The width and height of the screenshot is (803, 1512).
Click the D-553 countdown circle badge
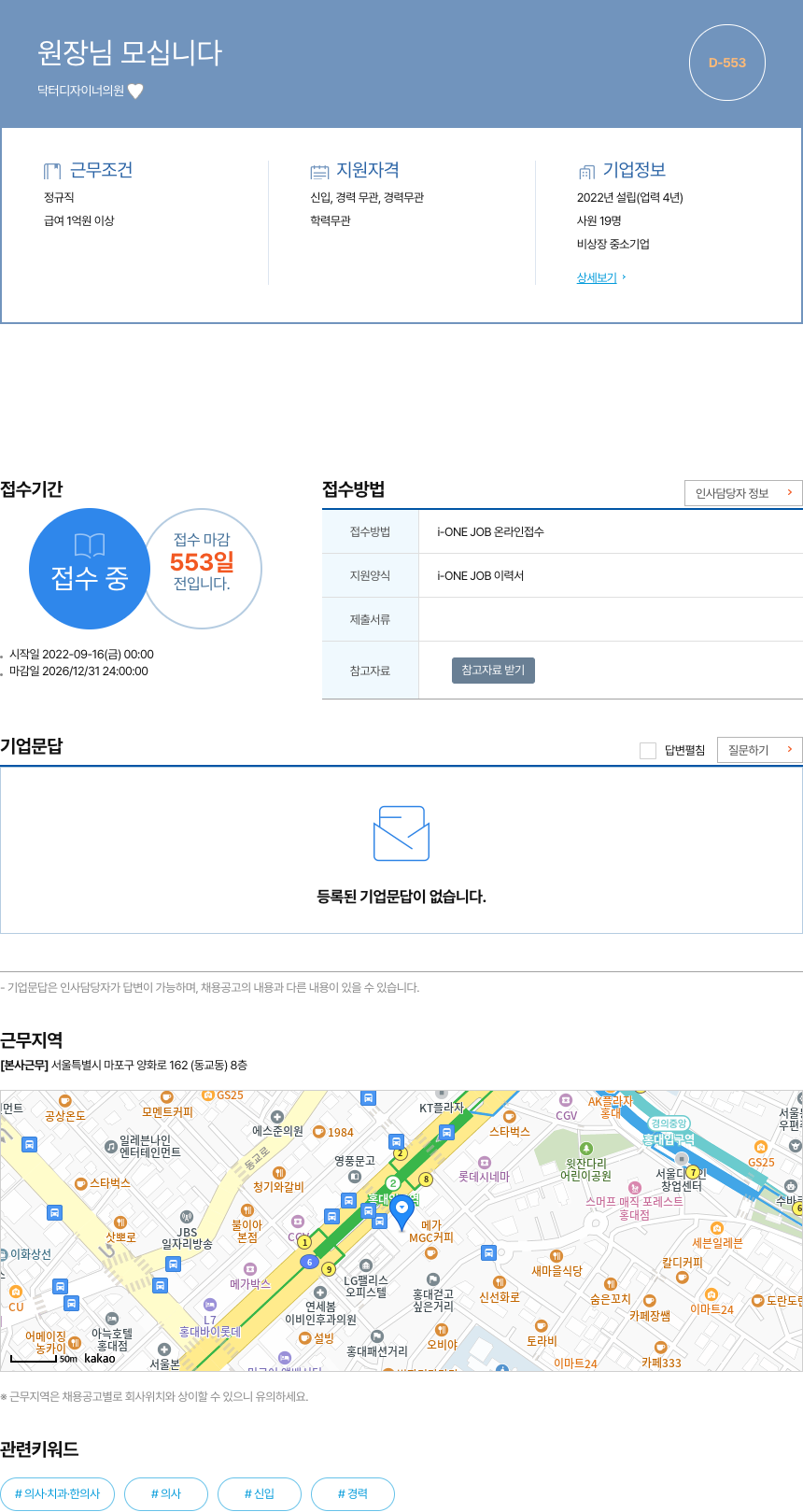727,63
